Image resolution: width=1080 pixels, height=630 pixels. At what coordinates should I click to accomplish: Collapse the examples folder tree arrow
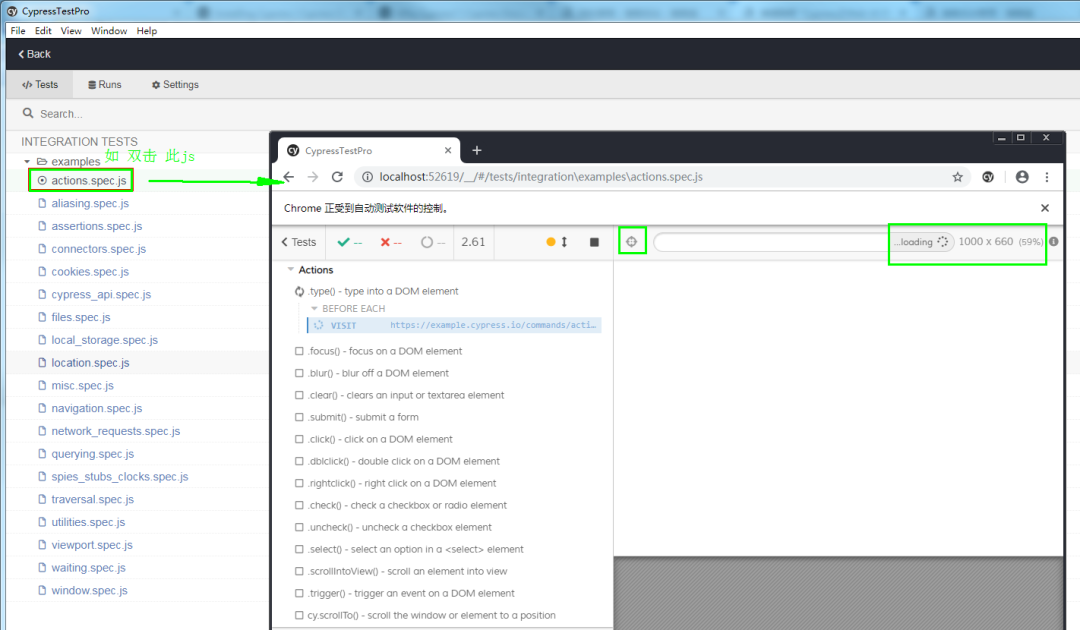tap(27, 161)
